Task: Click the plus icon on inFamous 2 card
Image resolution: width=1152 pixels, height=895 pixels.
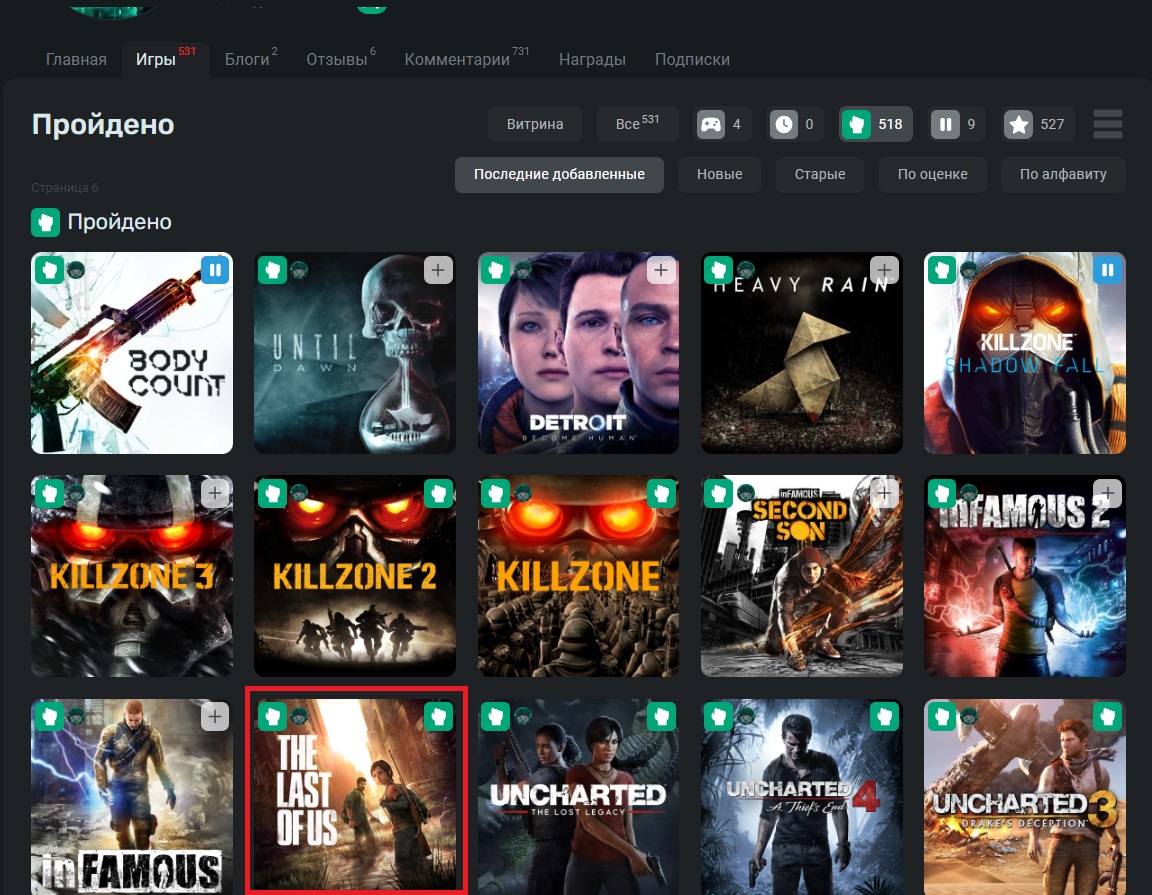Action: coord(1107,493)
